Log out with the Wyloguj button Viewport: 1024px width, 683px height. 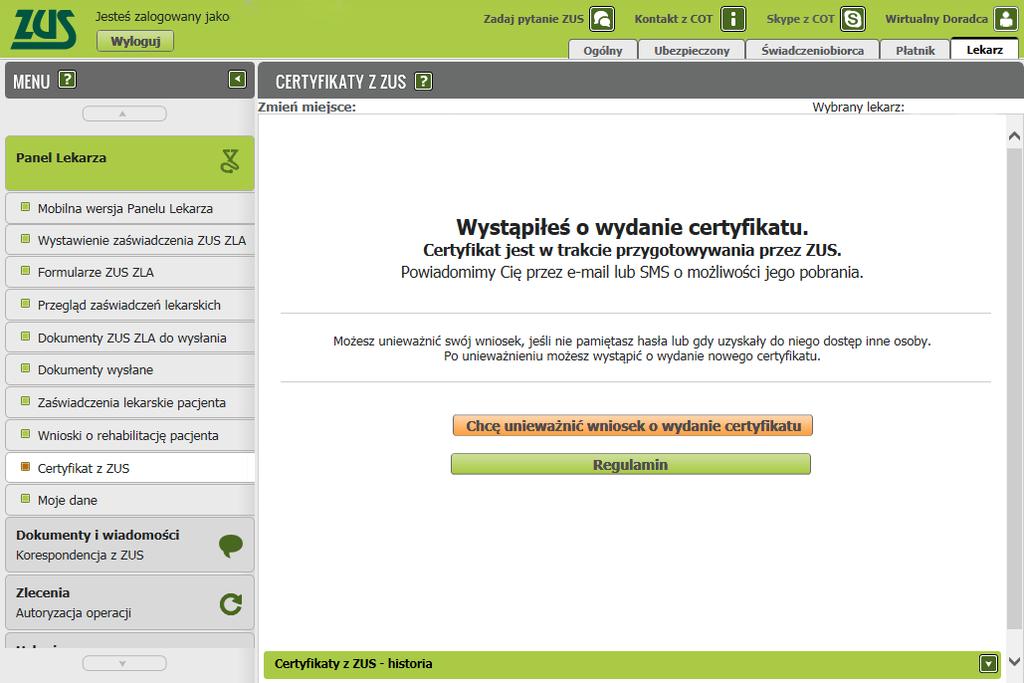(x=135, y=41)
